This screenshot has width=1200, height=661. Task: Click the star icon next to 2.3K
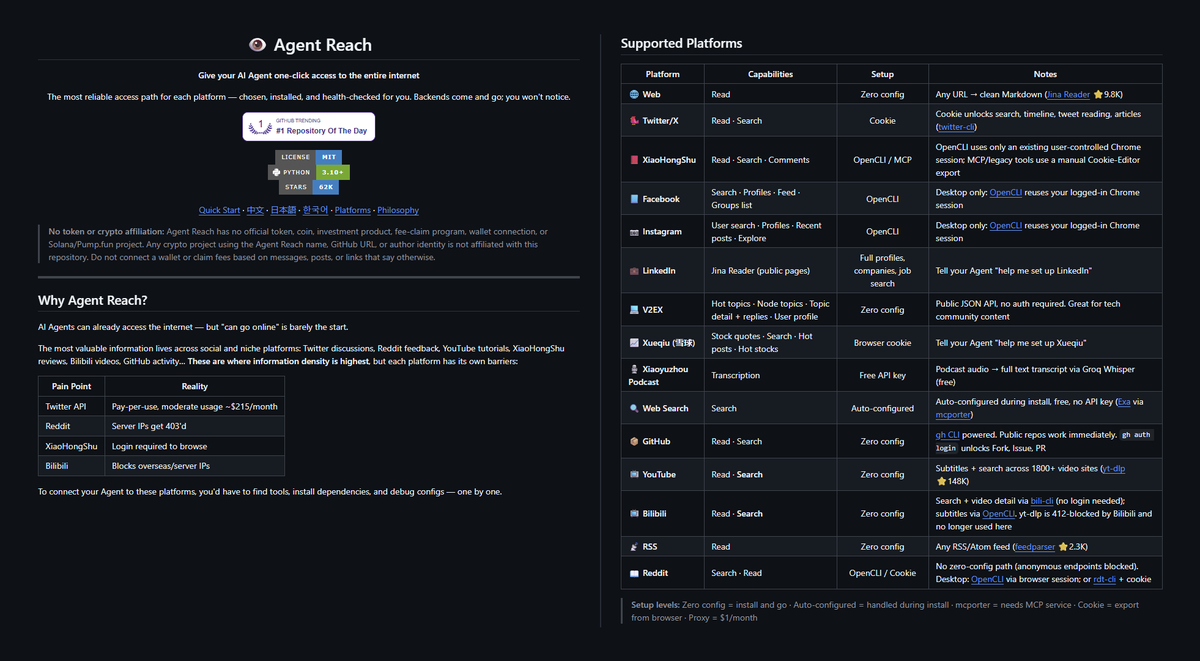click(1061, 547)
